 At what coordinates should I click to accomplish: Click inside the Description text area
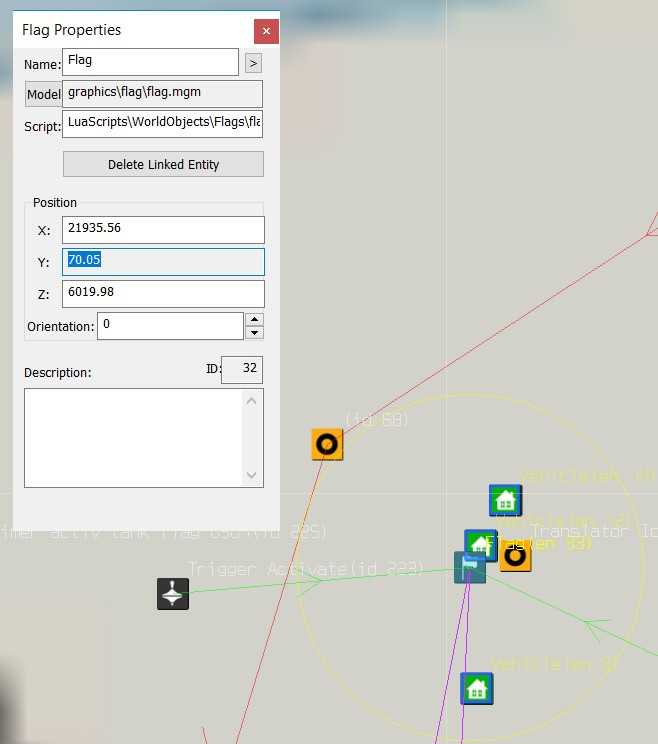click(x=133, y=437)
